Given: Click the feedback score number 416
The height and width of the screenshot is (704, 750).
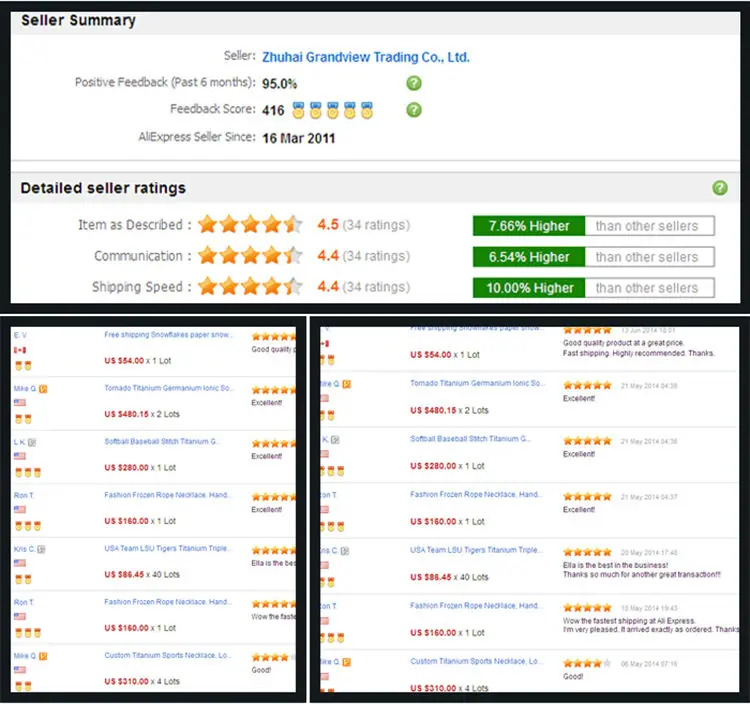Looking at the screenshot, I should (x=273, y=110).
